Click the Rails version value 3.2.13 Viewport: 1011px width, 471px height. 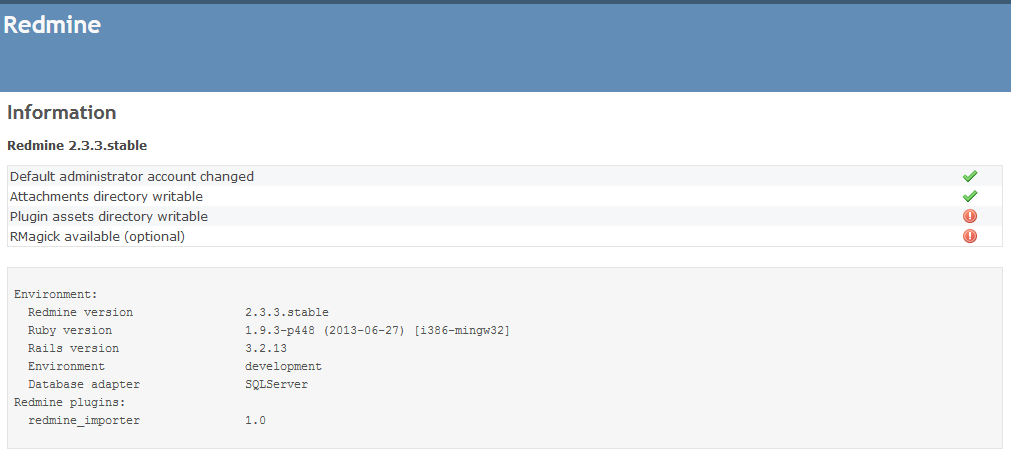point(266,348)
